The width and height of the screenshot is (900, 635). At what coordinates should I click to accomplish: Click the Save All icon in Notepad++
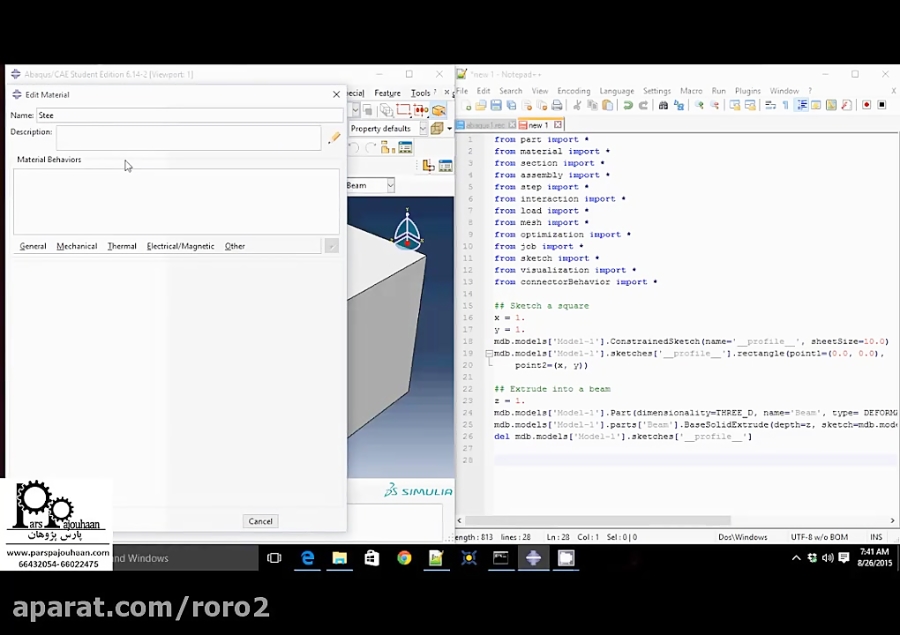tap(512, 107)
